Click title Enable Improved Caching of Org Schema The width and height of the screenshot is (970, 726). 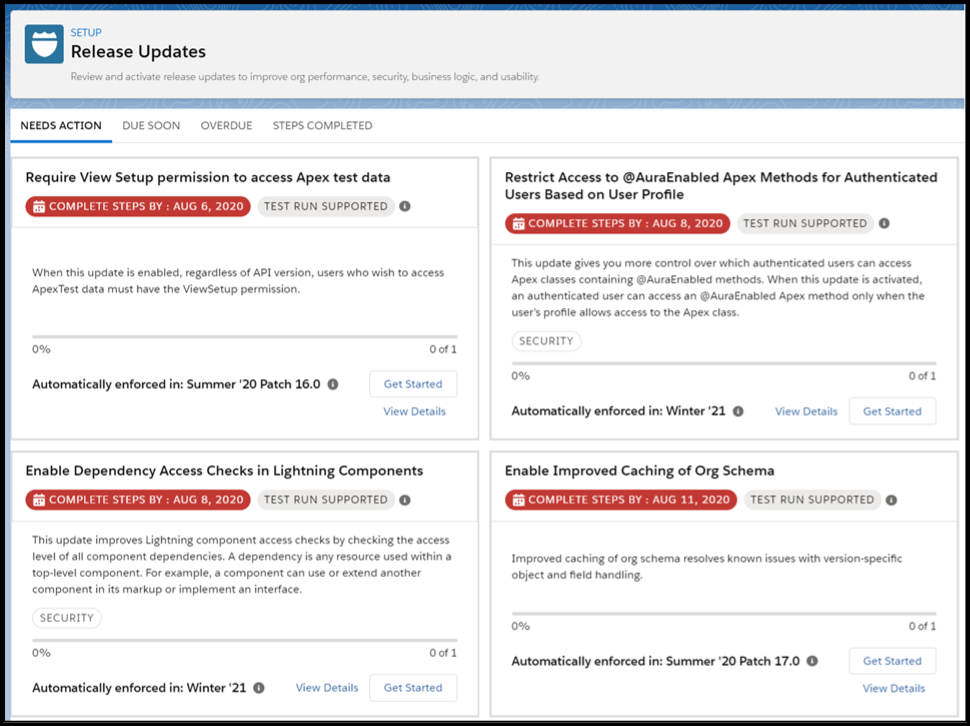pyautogui.click(x=640, y=471)
